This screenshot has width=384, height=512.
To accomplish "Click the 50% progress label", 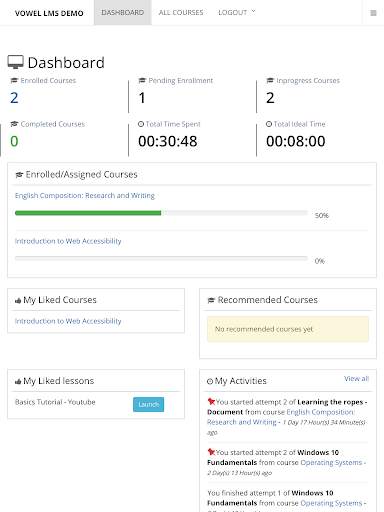I will point(322,216).
